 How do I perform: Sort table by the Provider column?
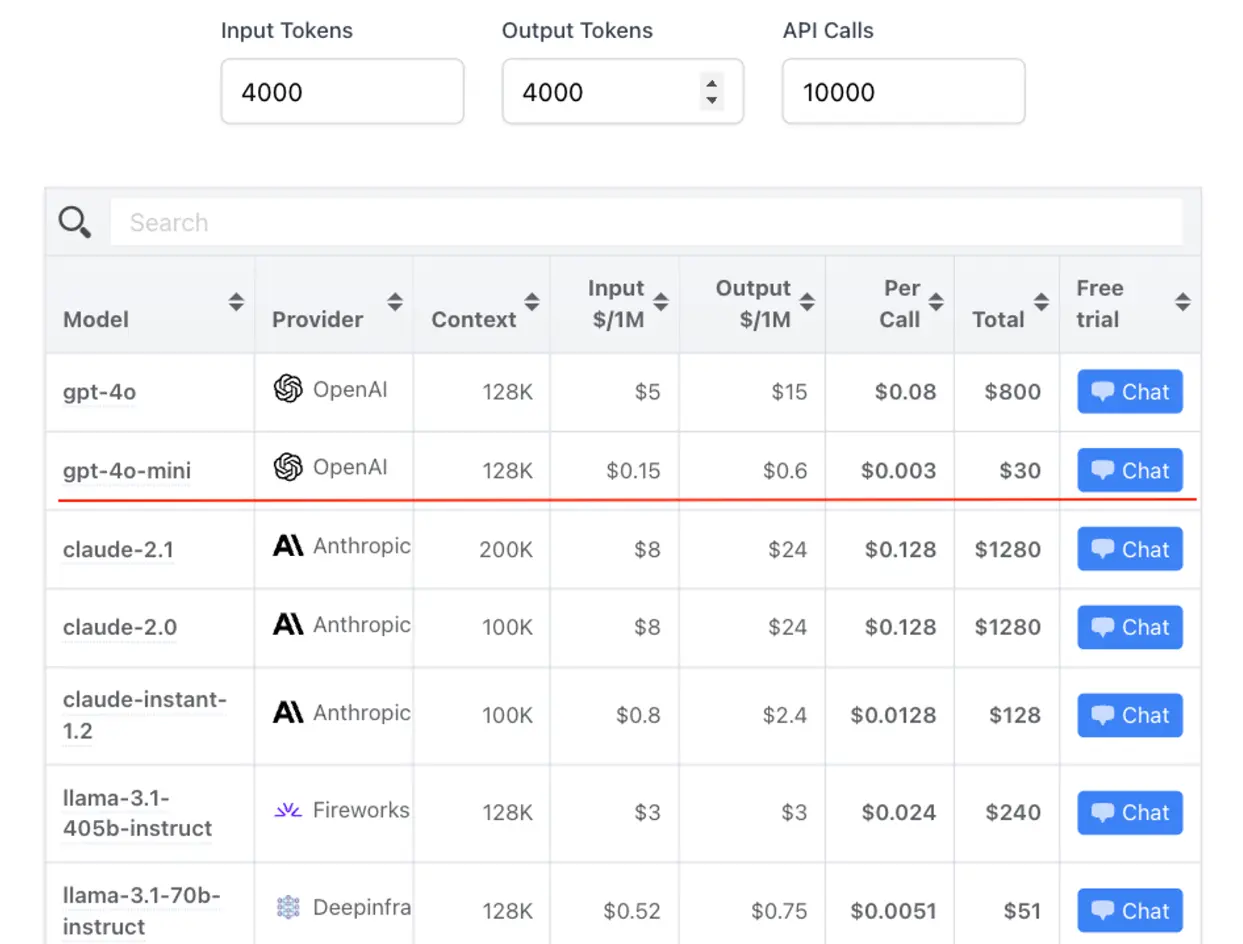click(x=395, y=302)
